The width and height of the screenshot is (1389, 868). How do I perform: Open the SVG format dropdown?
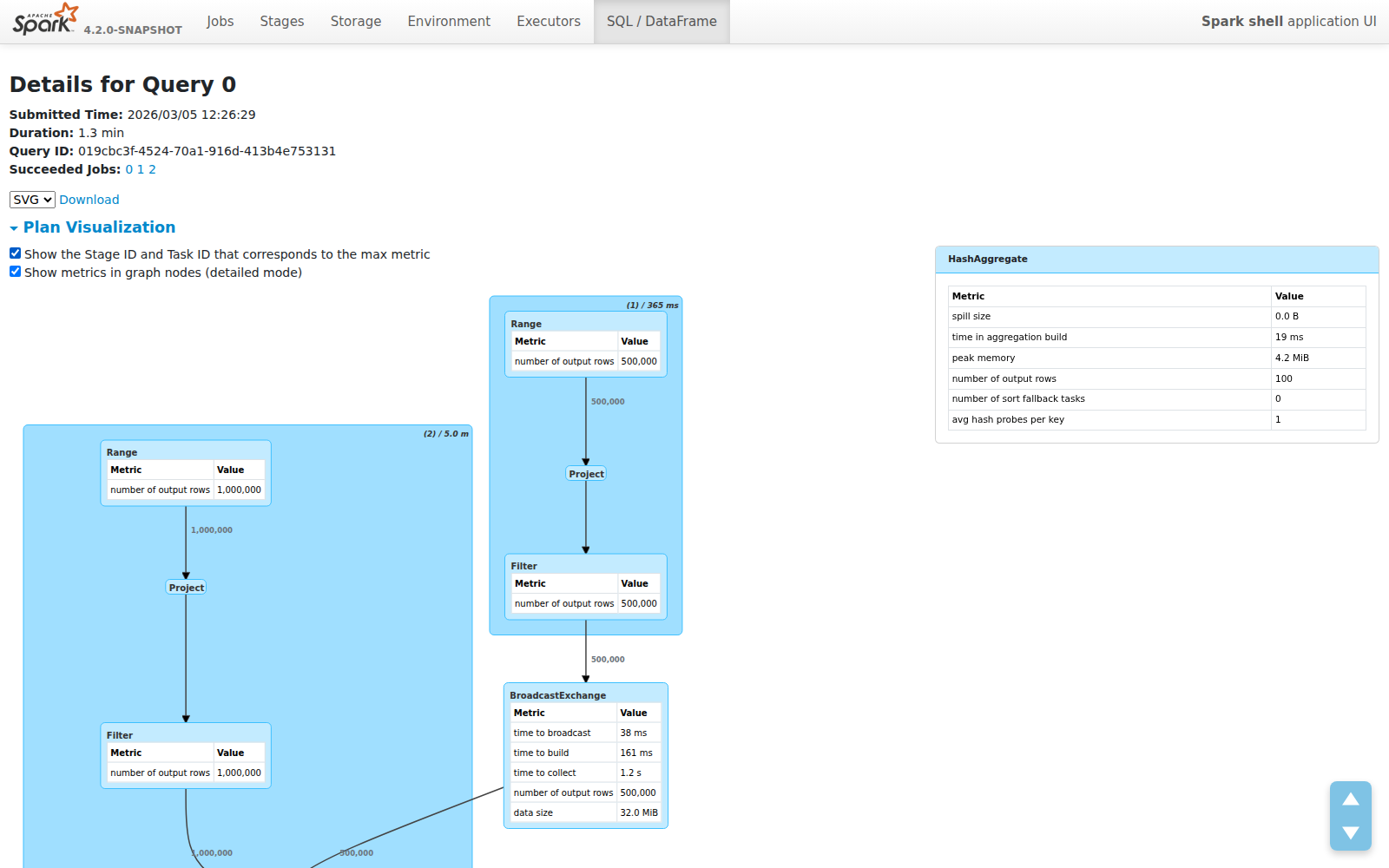click(x=32, y=200)
